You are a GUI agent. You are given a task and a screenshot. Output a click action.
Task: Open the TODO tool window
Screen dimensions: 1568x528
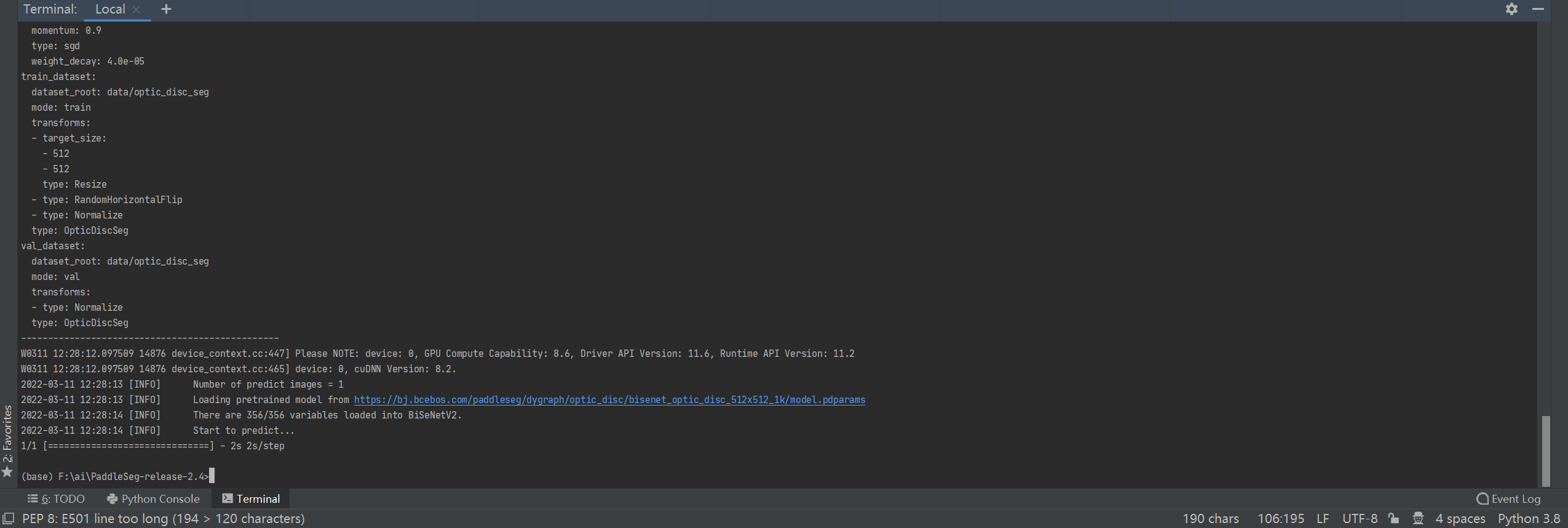coord(56,499)
